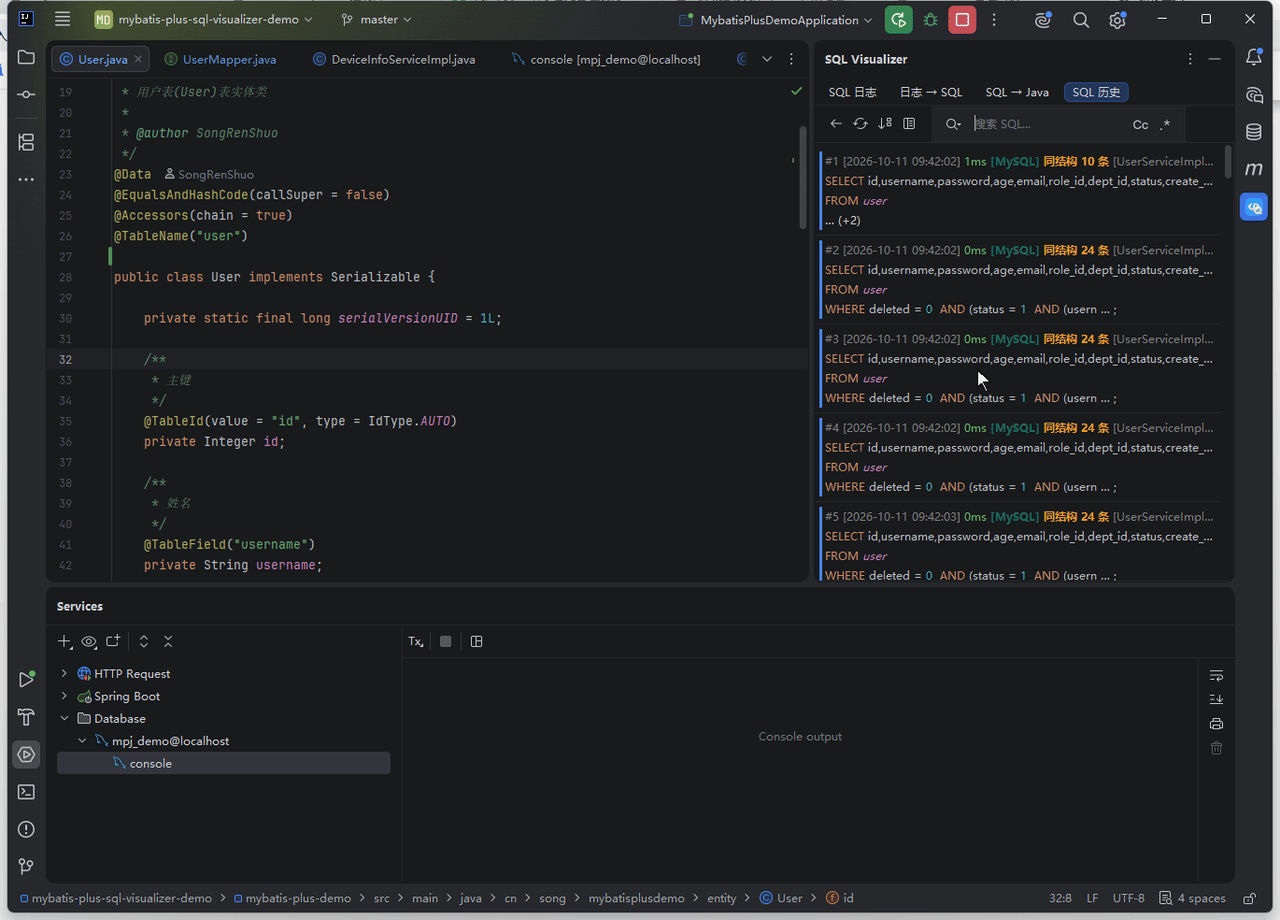Open the project name dropdown
1280x920 pixels.
point(204,19)
